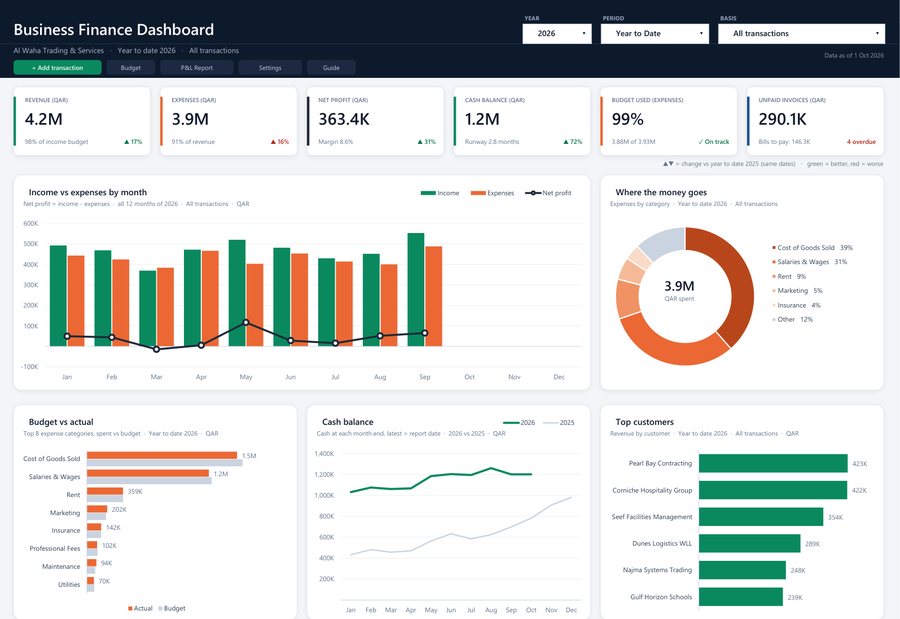Click the Budget legend item under Budget chart
Image resolution: width=900 pixels, height=619 pixels.
click(x=172, y=608)
